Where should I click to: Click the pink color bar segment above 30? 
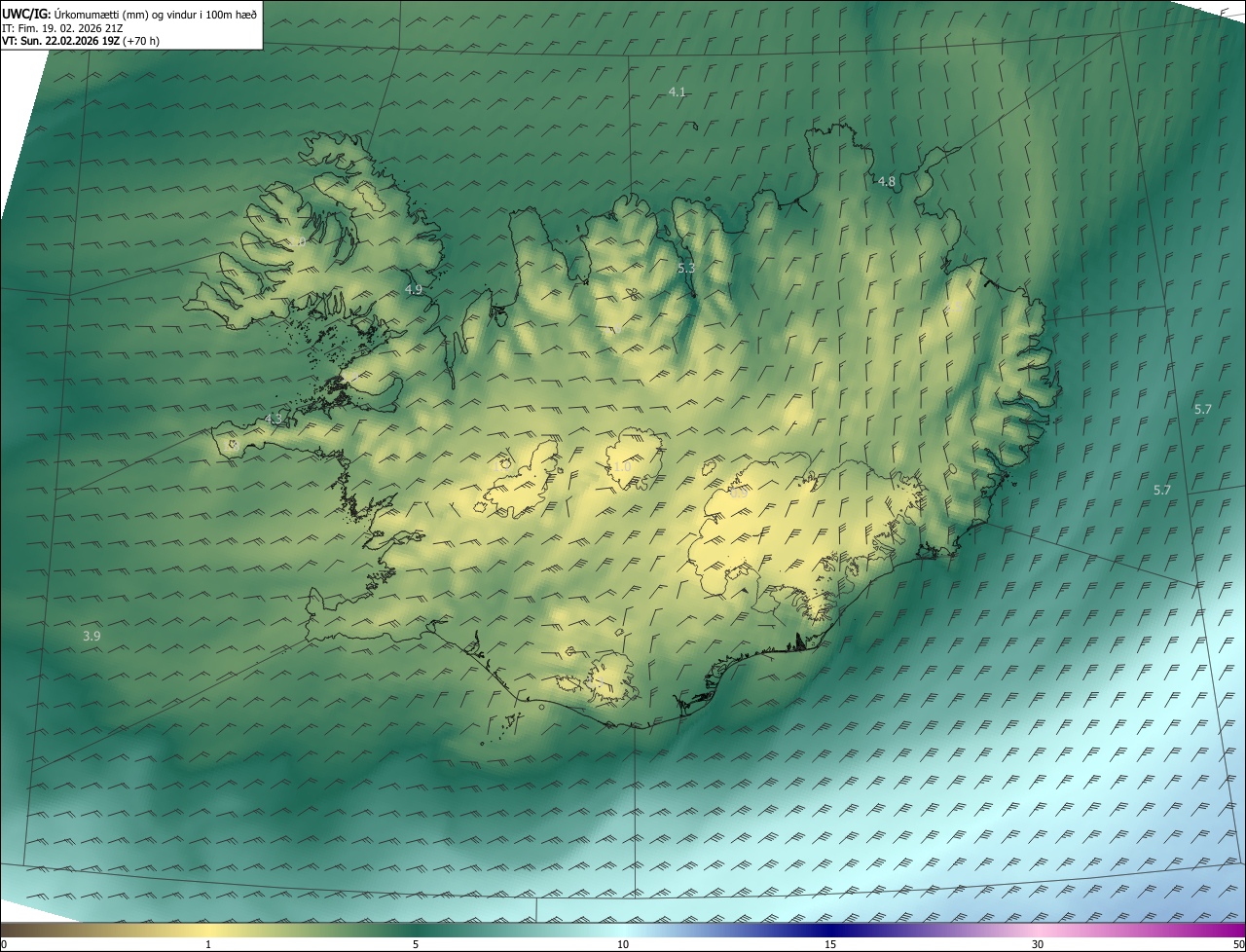(x=1038, y=930)
